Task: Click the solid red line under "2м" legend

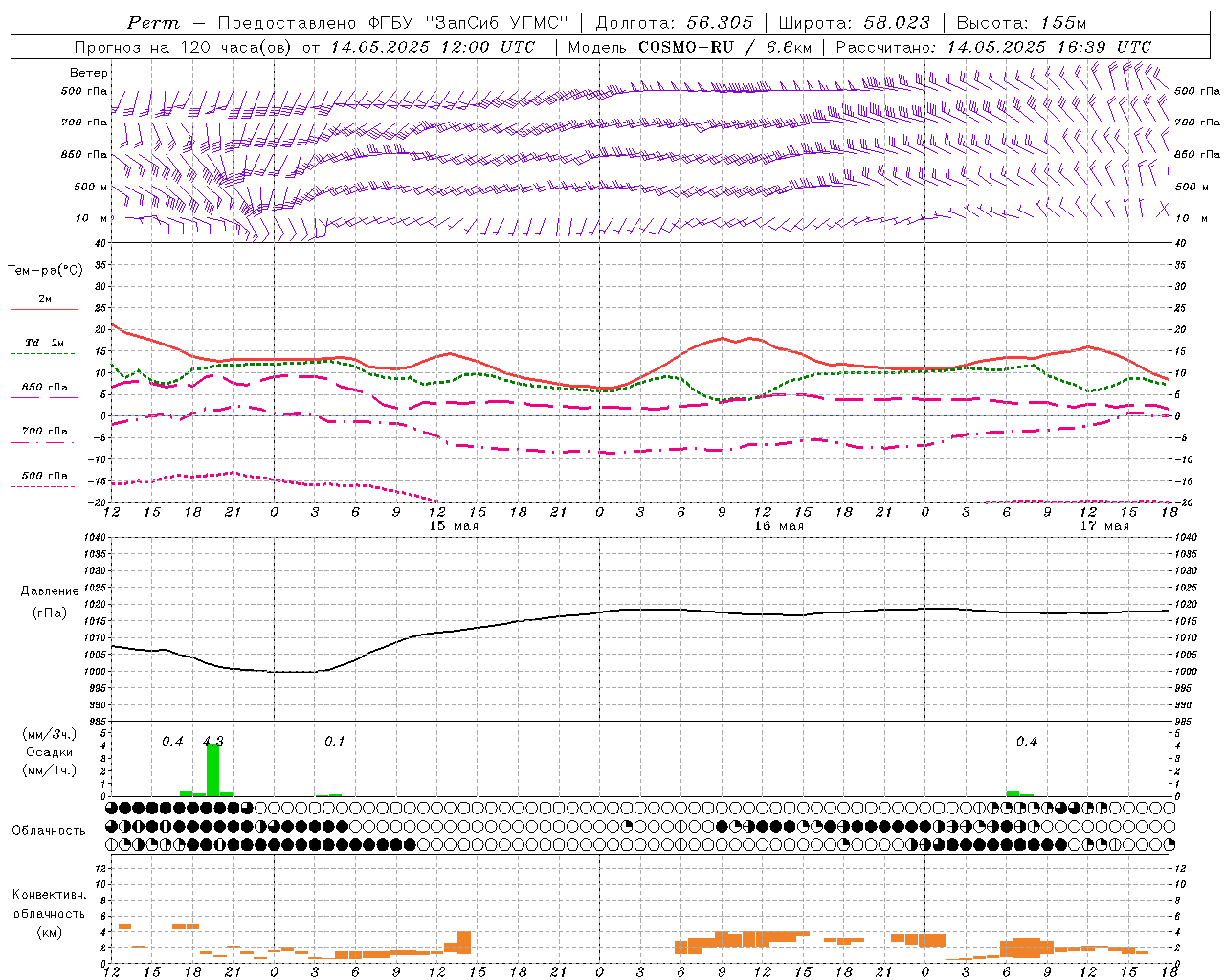Action: pos(44,310)
